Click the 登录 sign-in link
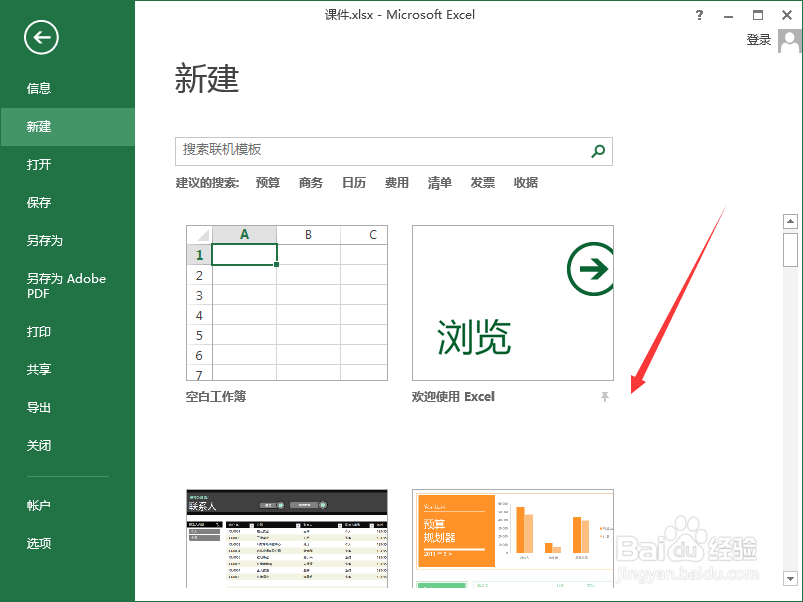This screenshot has height=602, width=803. [758, 40]
